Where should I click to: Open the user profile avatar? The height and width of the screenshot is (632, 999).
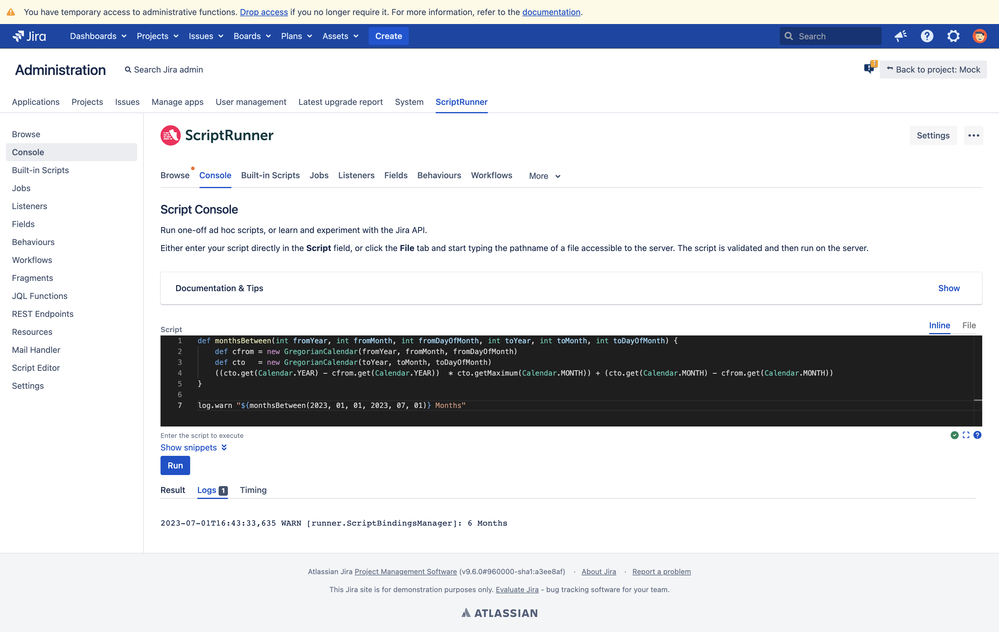pyautogui.click(x=980, y=36)
